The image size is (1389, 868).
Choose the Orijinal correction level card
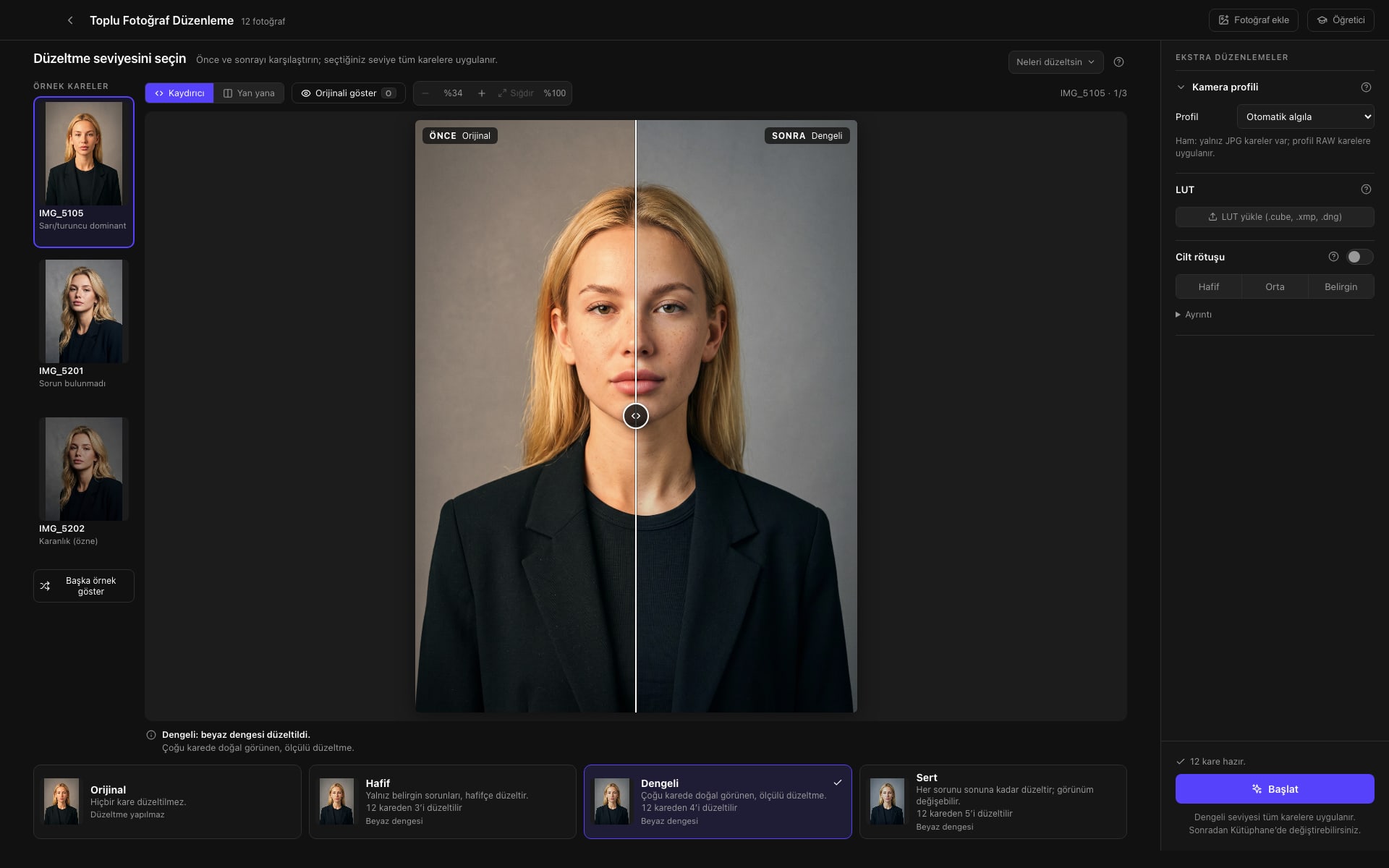[167, 801]
